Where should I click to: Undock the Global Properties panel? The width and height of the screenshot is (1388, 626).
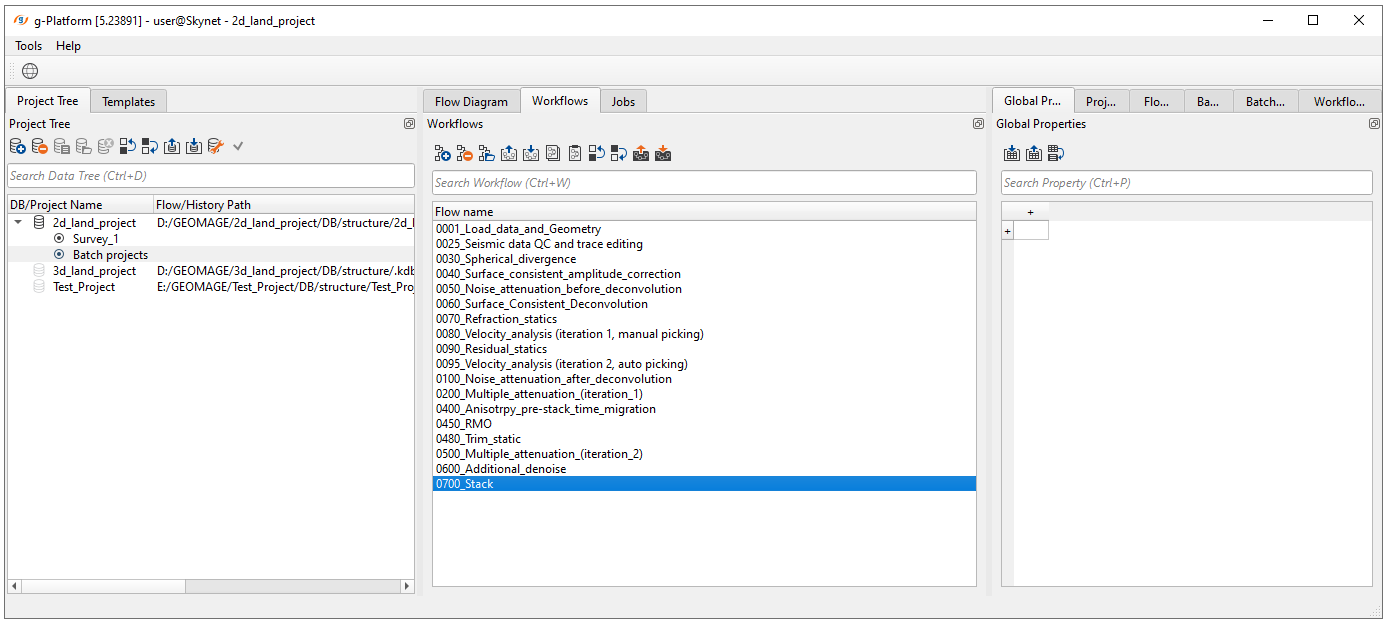pyautogui.click(x=1374, y=124)
